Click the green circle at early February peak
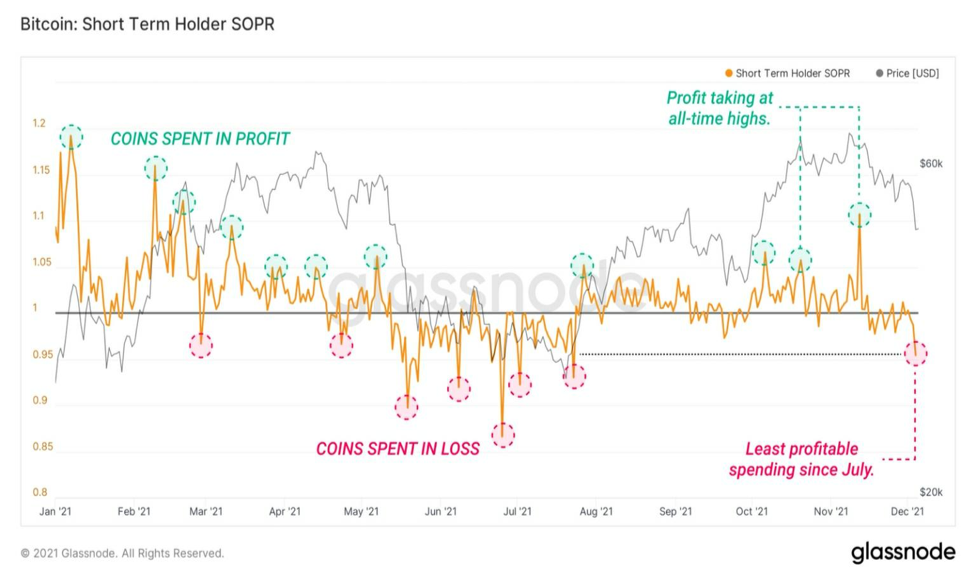The height and width of the screenshot is (579, 974). tap(155, 168)
